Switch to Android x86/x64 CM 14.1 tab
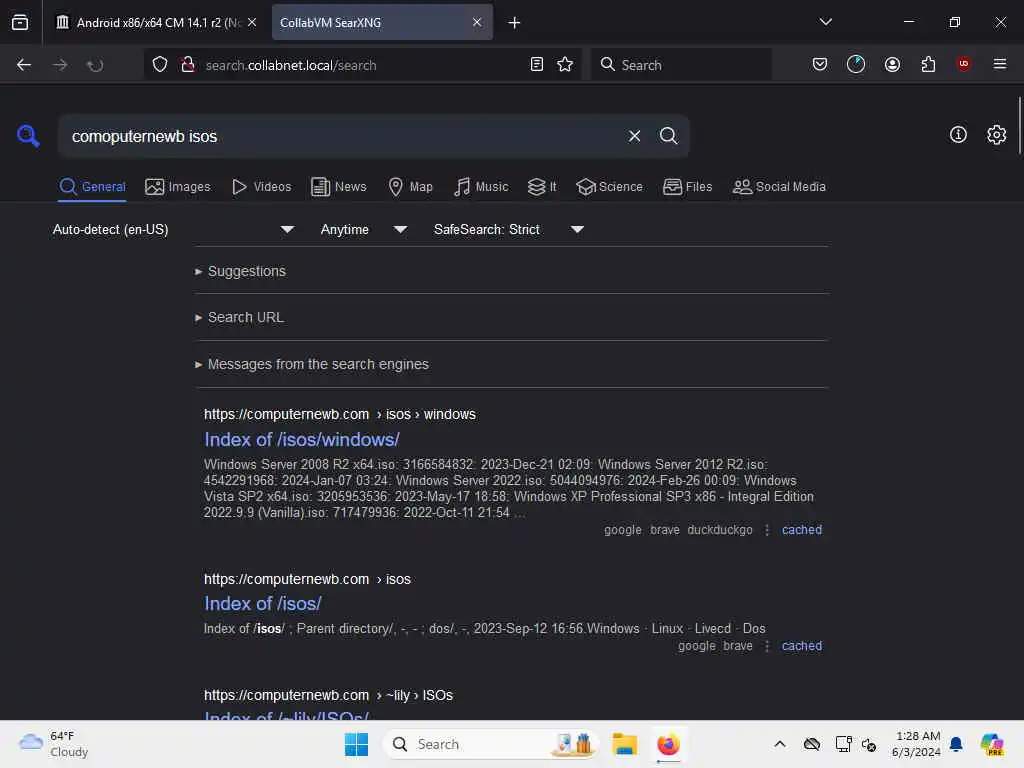Screen dimensions: 1024x768 tap(155, 23)
